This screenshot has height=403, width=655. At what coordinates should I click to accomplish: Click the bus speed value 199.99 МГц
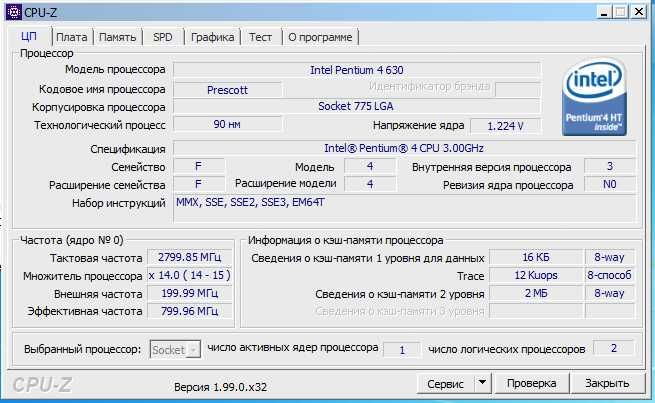(x=190, y=293)
